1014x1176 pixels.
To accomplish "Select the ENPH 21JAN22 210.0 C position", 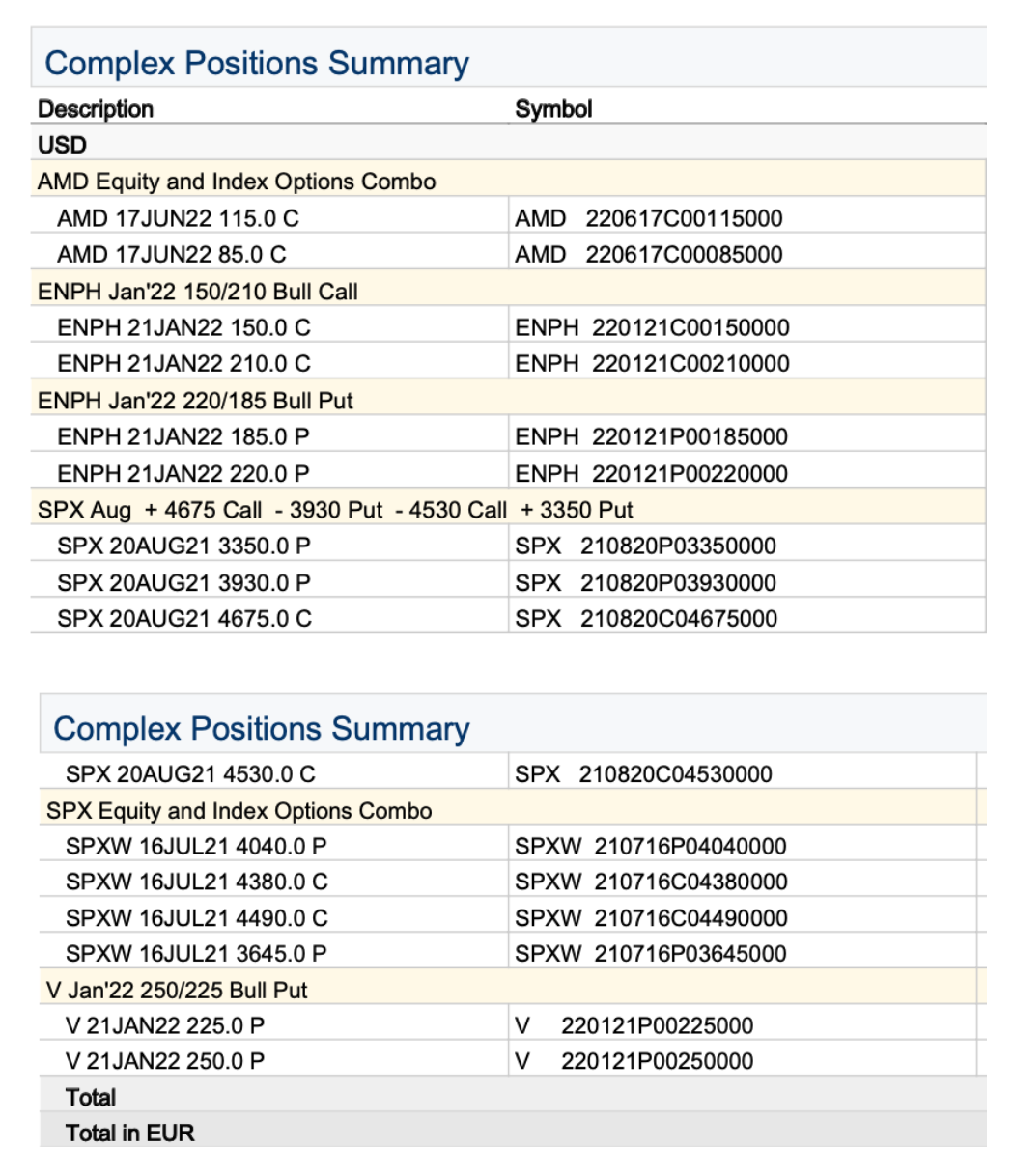I will [x=183, y=364].
